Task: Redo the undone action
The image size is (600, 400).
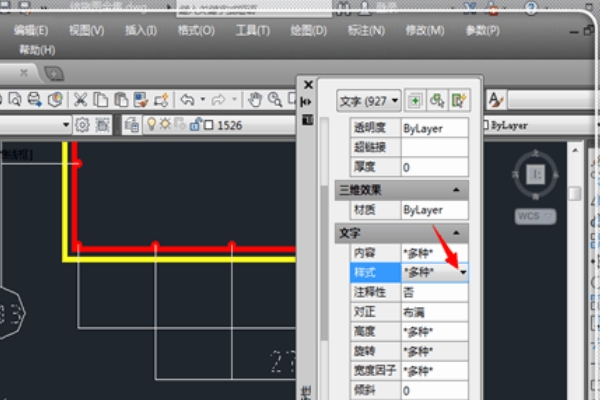Action: (218, 100)
